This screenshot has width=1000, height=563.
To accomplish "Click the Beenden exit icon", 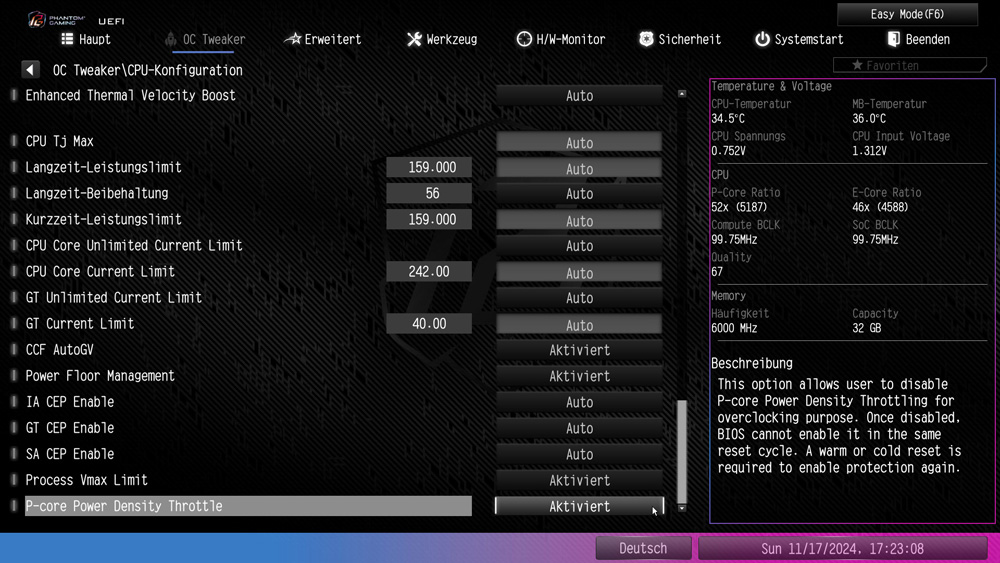I will click(893, 39).
